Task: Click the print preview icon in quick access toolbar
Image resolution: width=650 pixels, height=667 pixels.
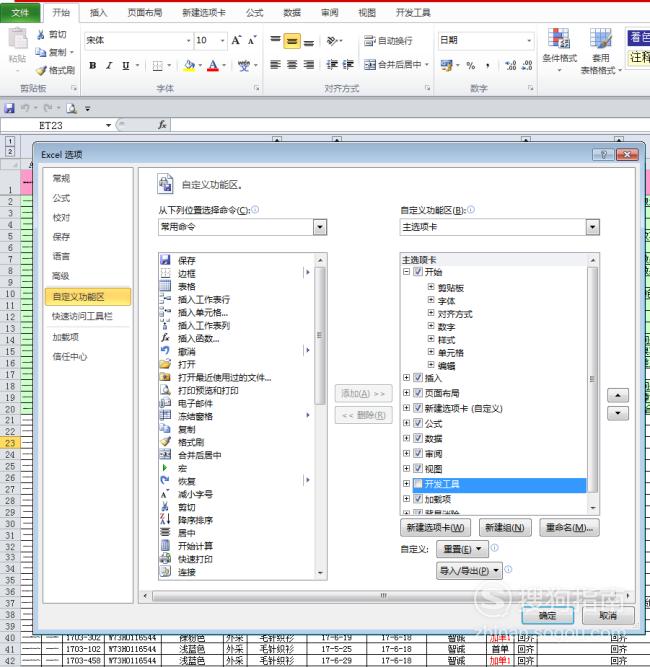Action: pyautogui.click(x=71, y=108)
